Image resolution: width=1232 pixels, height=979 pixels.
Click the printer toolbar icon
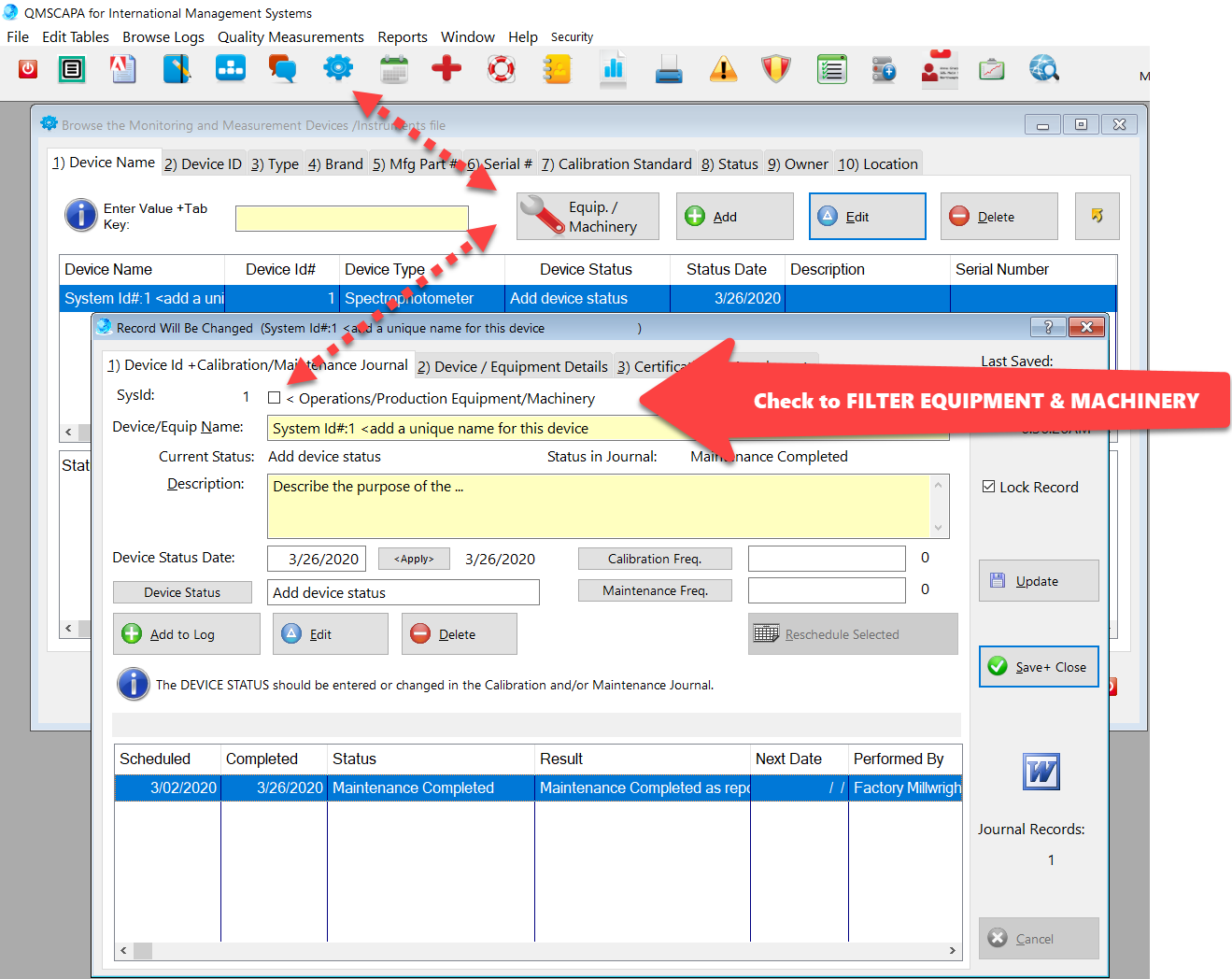[668, 70]
